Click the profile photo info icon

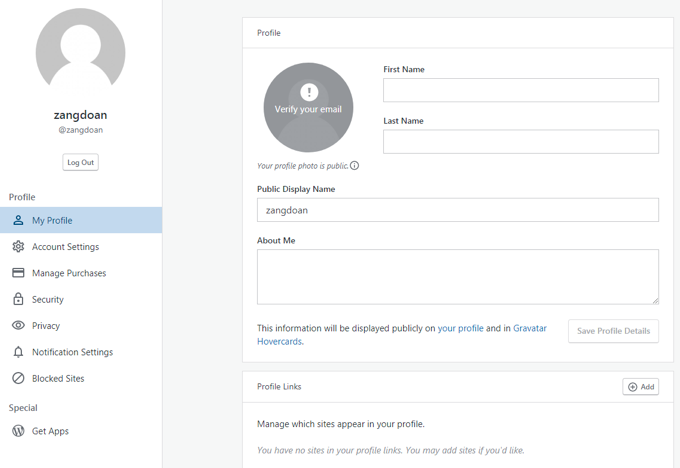[x=354, y=166]
